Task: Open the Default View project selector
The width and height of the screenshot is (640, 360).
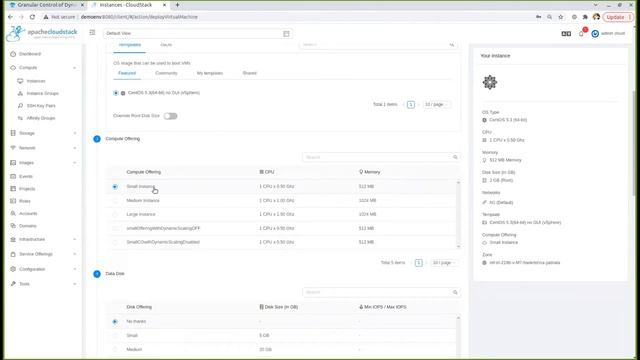Action: 198,33
